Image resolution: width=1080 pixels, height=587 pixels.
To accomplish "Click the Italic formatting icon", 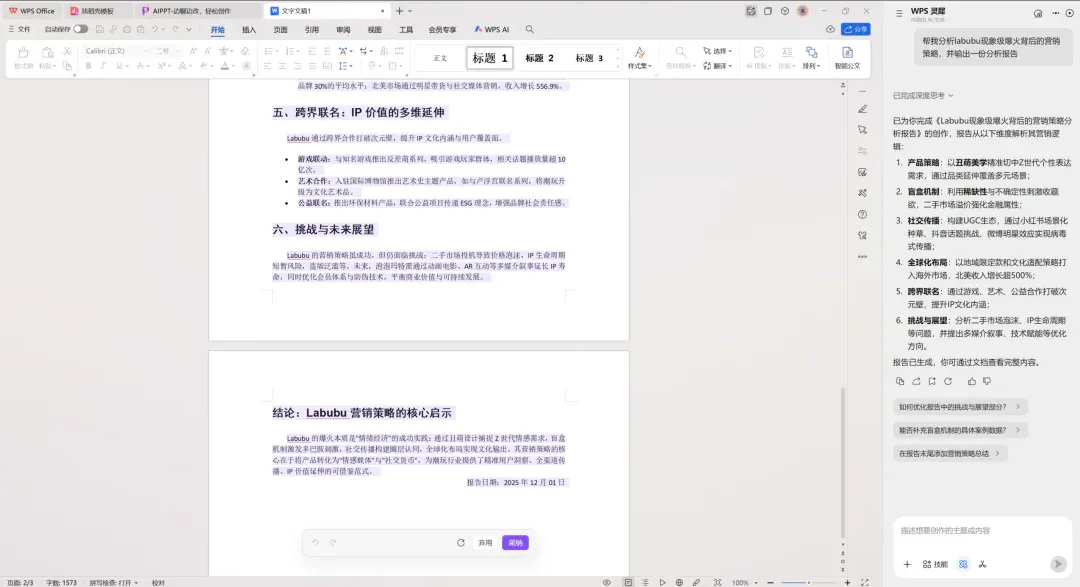I will (103, 66).
